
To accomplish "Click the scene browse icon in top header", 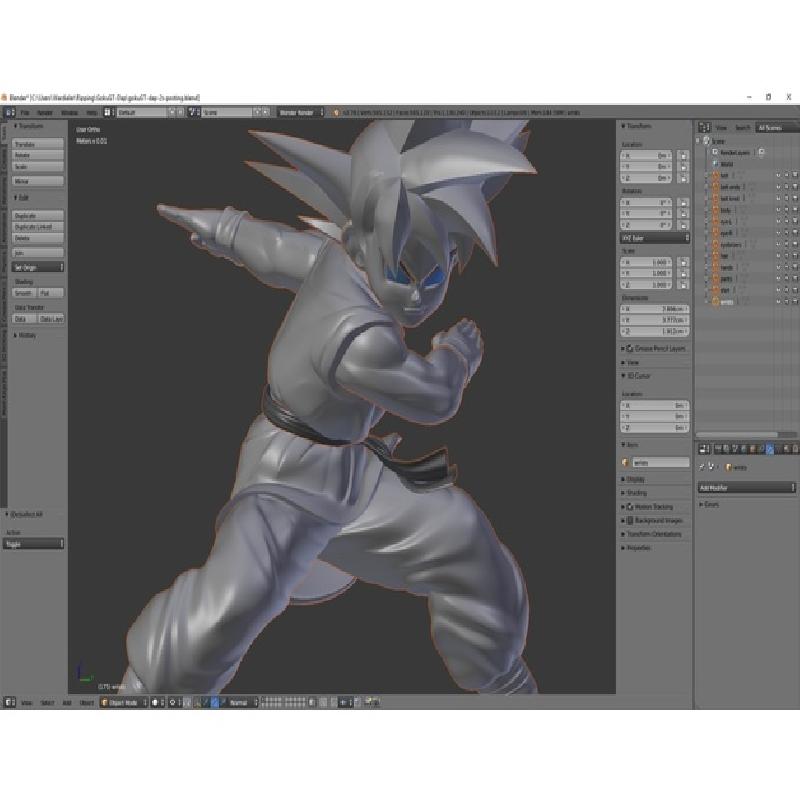I will tap(193, 112).
